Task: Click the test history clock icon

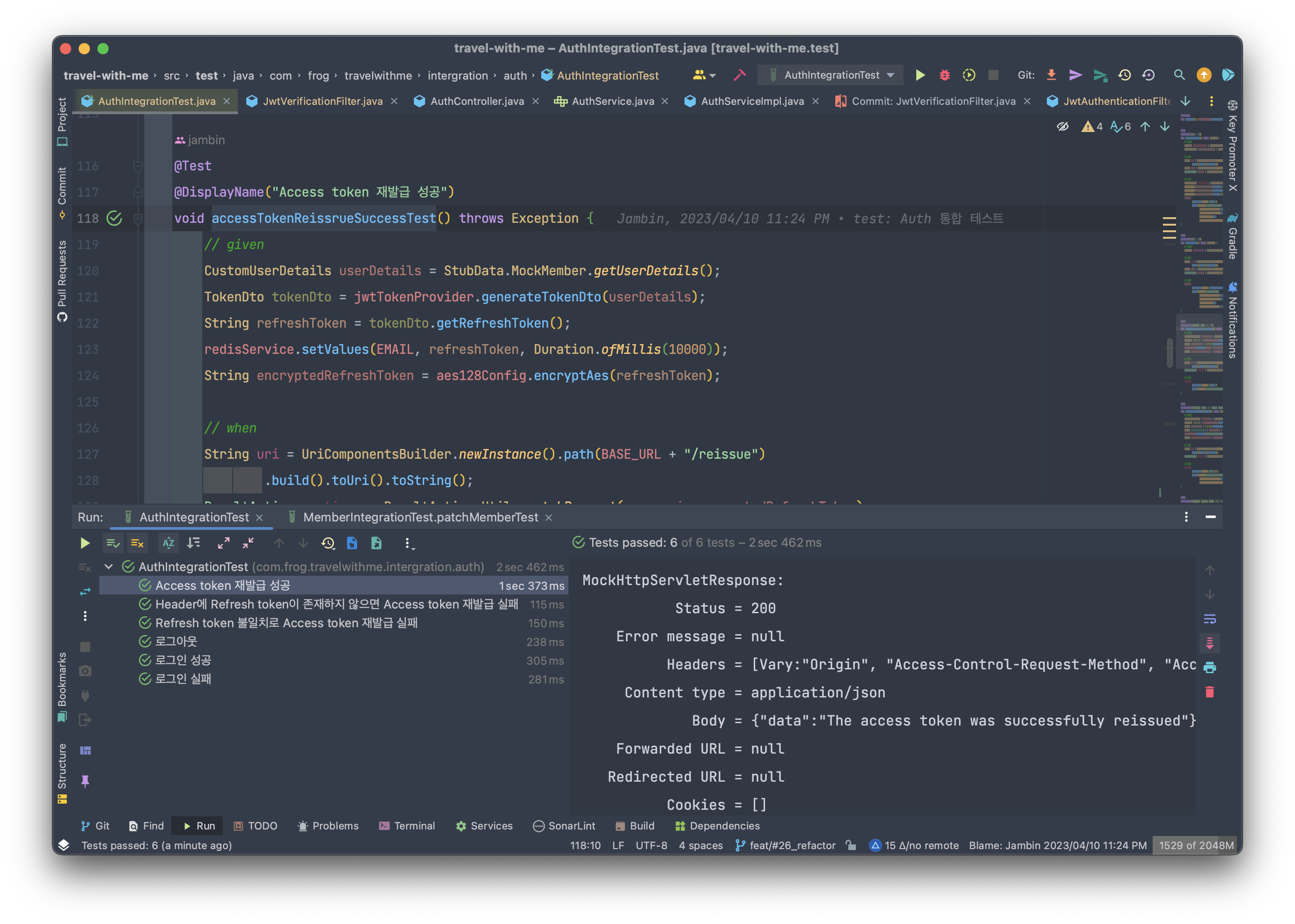Action: point(328,543)
